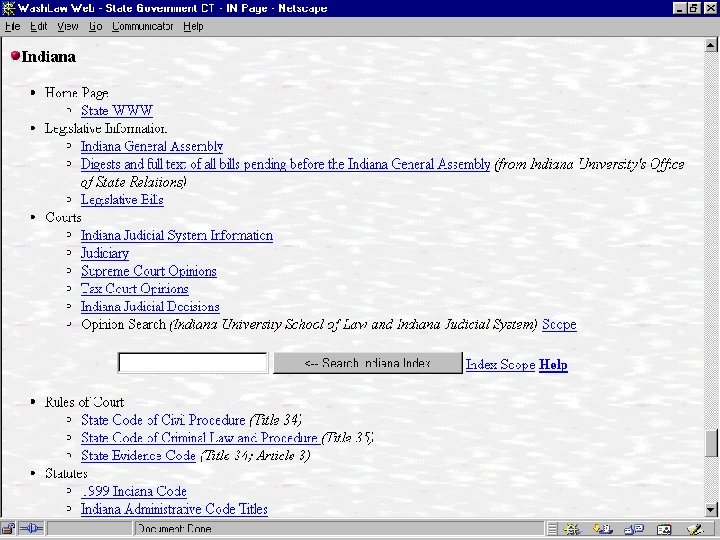720x540 pixels.
Task: Click the Courts list heading
Action: pos(63,218)
